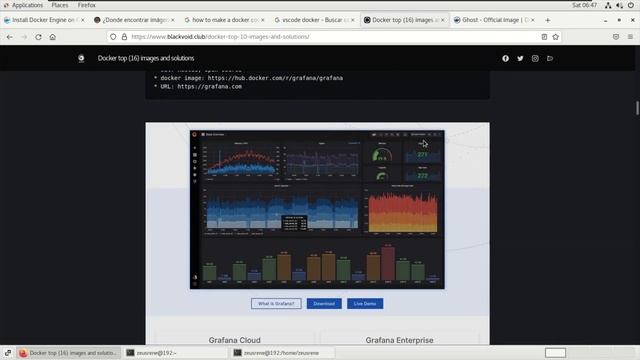Click the Docker top (16) header title
The width and height of the screenshot is (640, 360).
146,58
